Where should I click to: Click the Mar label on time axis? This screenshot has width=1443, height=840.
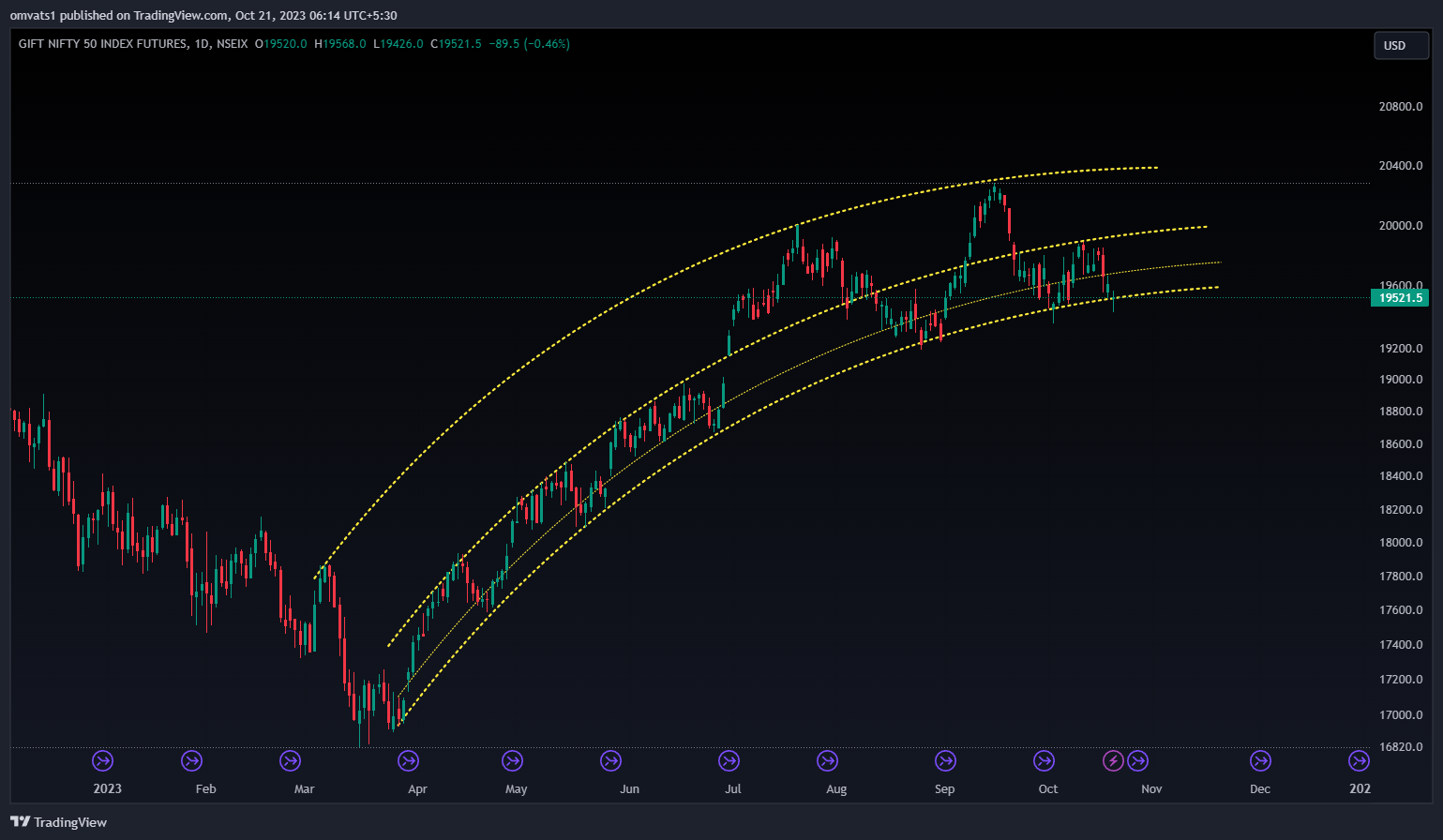pos(304,789)
